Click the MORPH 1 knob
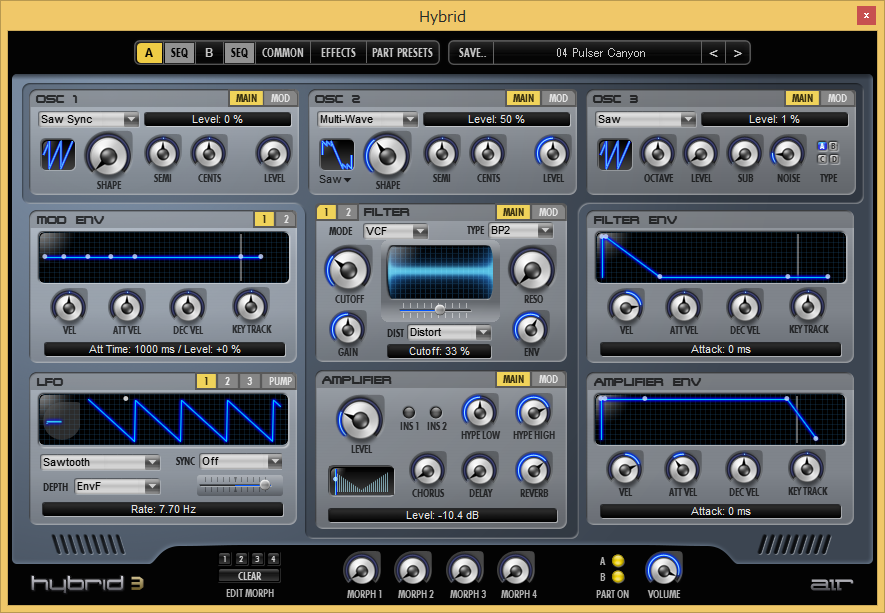885x613 pixels. [362, 570]
